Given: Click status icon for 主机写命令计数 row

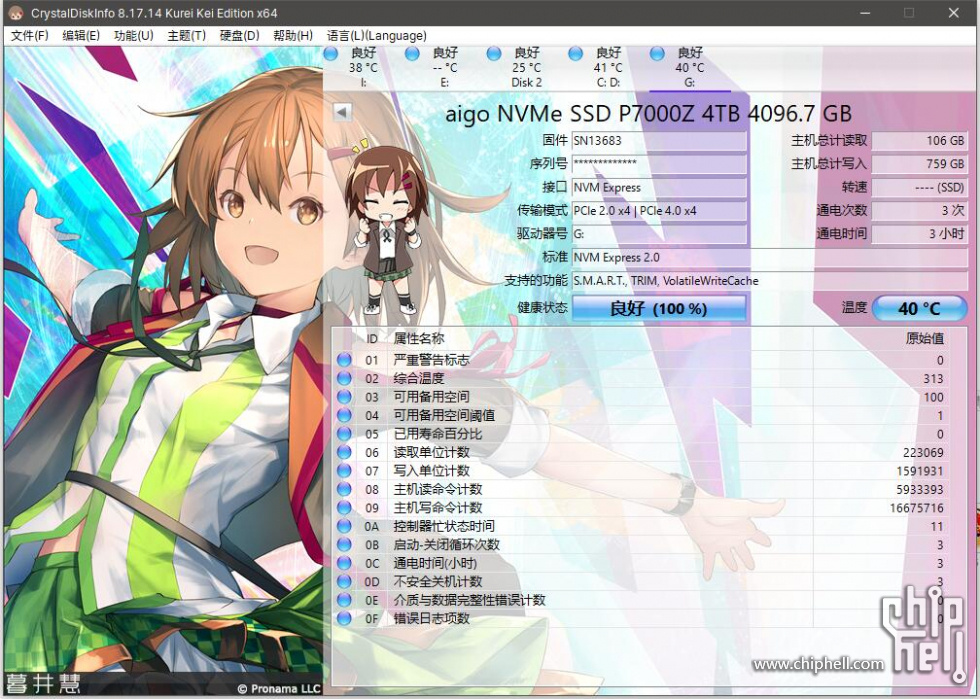Looking at the screenshot, I should [344, 508].
